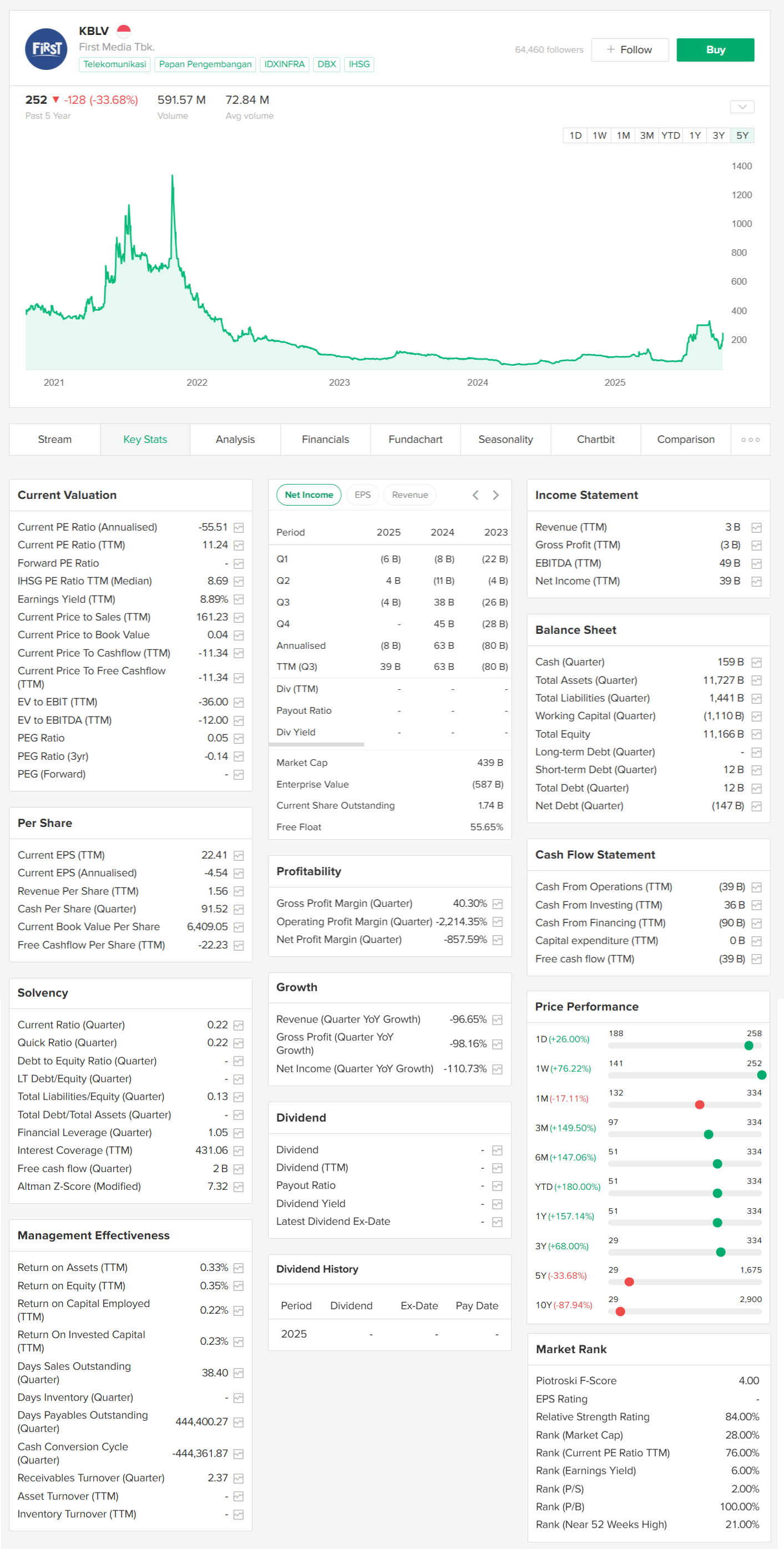Switch to the Financials tab

pyautogui.click(x=325, y=440)
